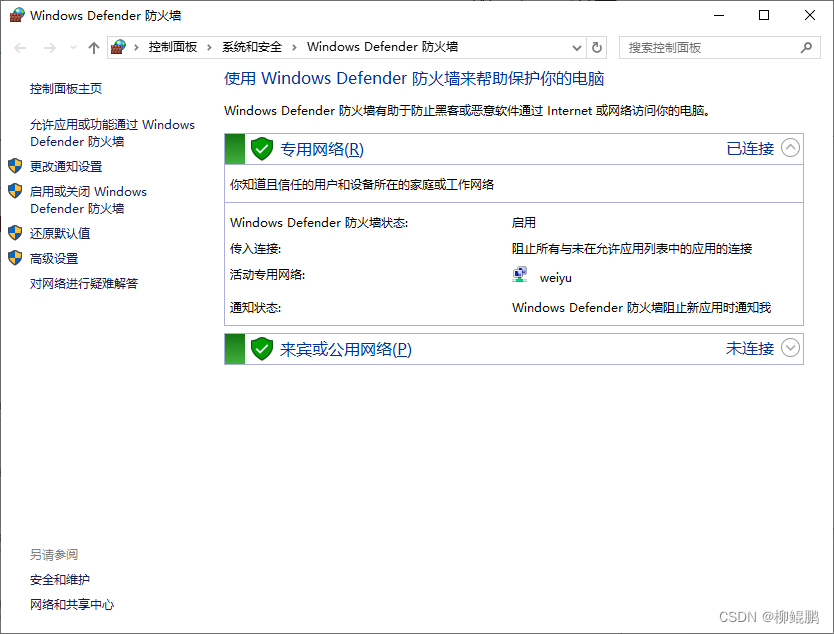
Task: Click the back navigation arrow
Action: tap(21, 47)
